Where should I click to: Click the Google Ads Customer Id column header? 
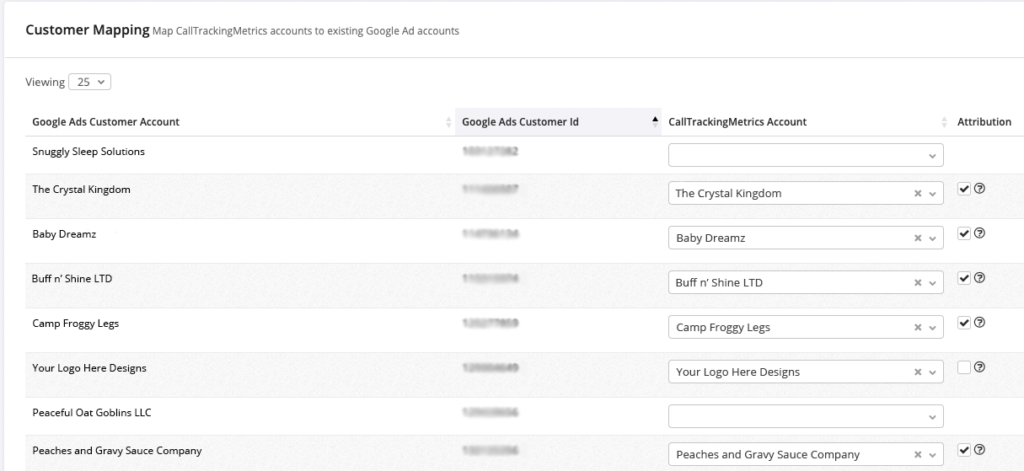pos(520,122)
